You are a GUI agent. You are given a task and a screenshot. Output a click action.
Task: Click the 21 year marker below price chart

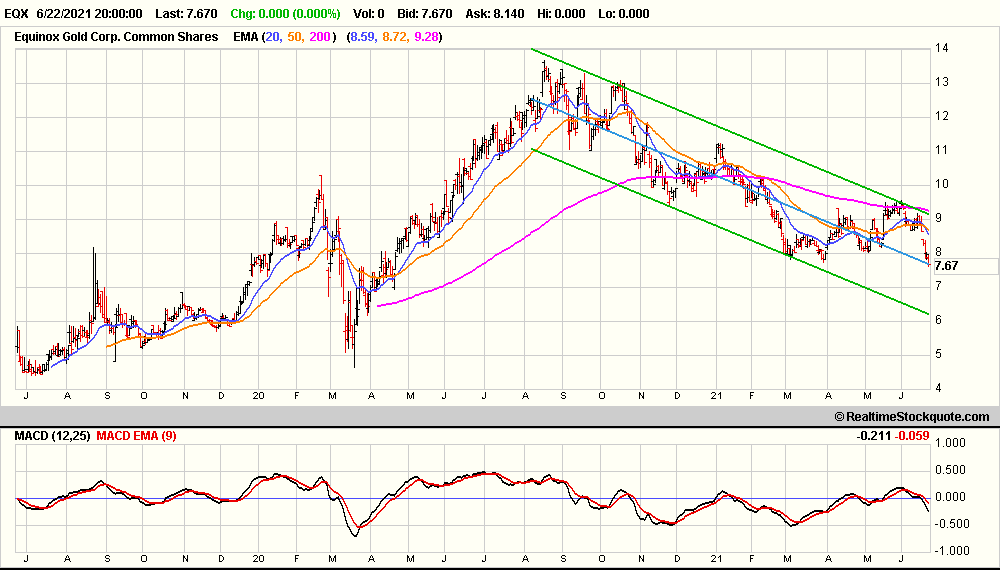point(716,395)
